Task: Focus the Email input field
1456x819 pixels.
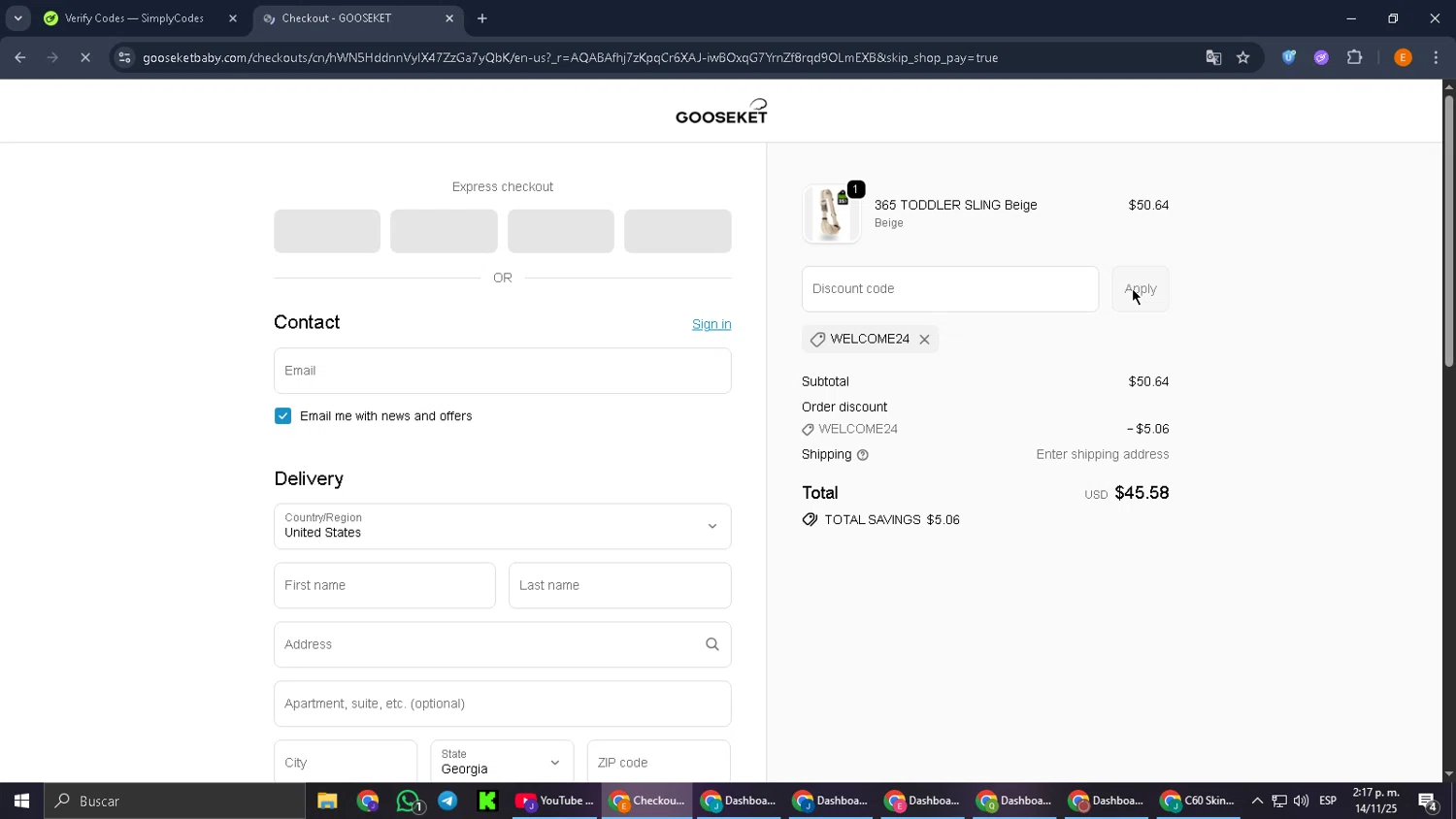Action: [503, 371]
